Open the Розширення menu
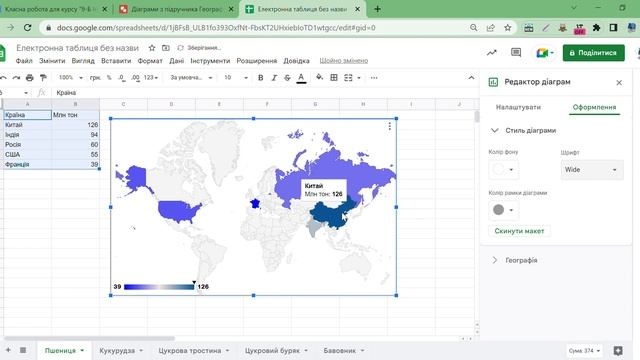The width and height of the screenshot is (640, 360). 257,61
